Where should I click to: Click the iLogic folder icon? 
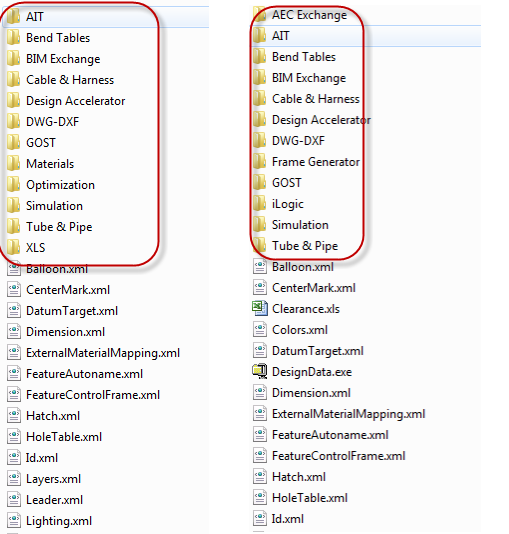click(x=259, y=204)
